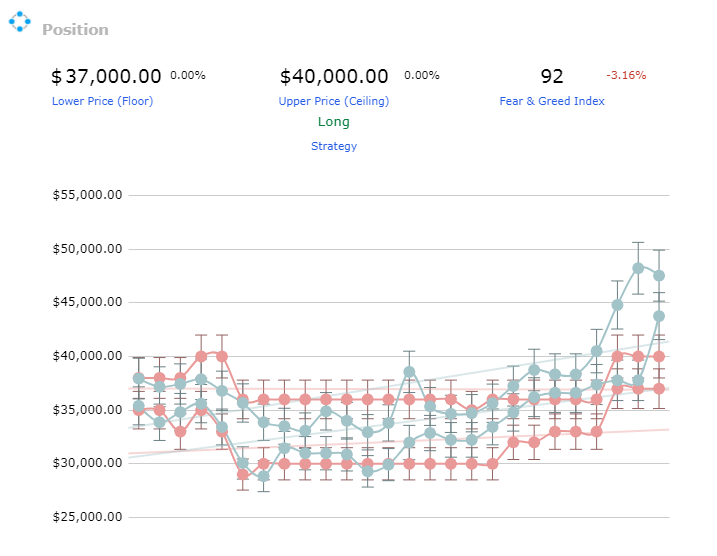This screenshot has width=717, height=556.
Task: Click the red -3.16% change value
Action: click(626, 75)
